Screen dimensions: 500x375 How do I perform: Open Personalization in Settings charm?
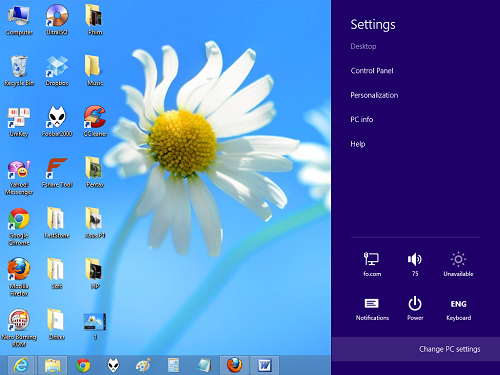[x=374, y=95]
